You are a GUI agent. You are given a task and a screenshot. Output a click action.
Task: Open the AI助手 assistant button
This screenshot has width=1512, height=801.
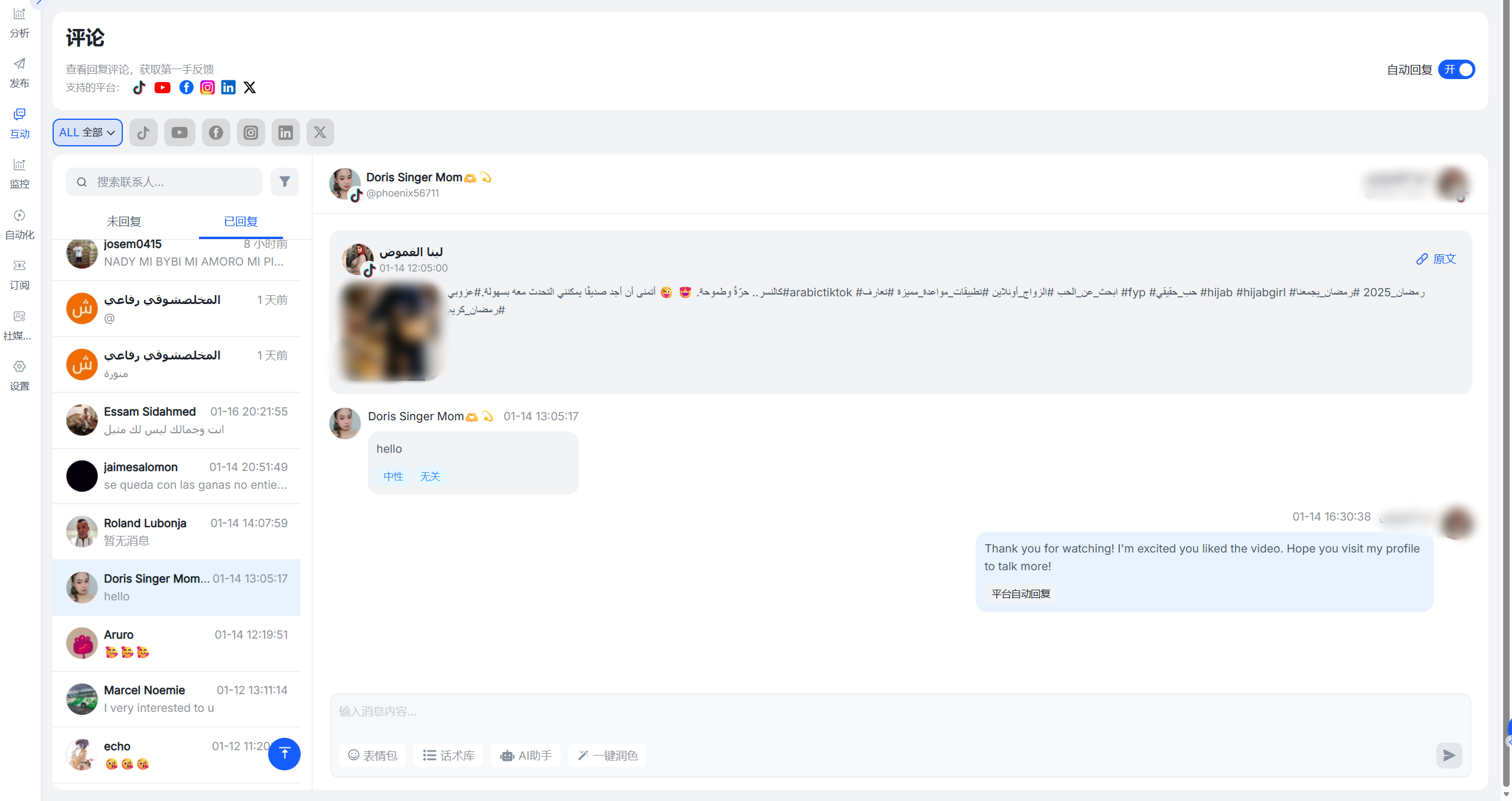[x=526, y=755]
